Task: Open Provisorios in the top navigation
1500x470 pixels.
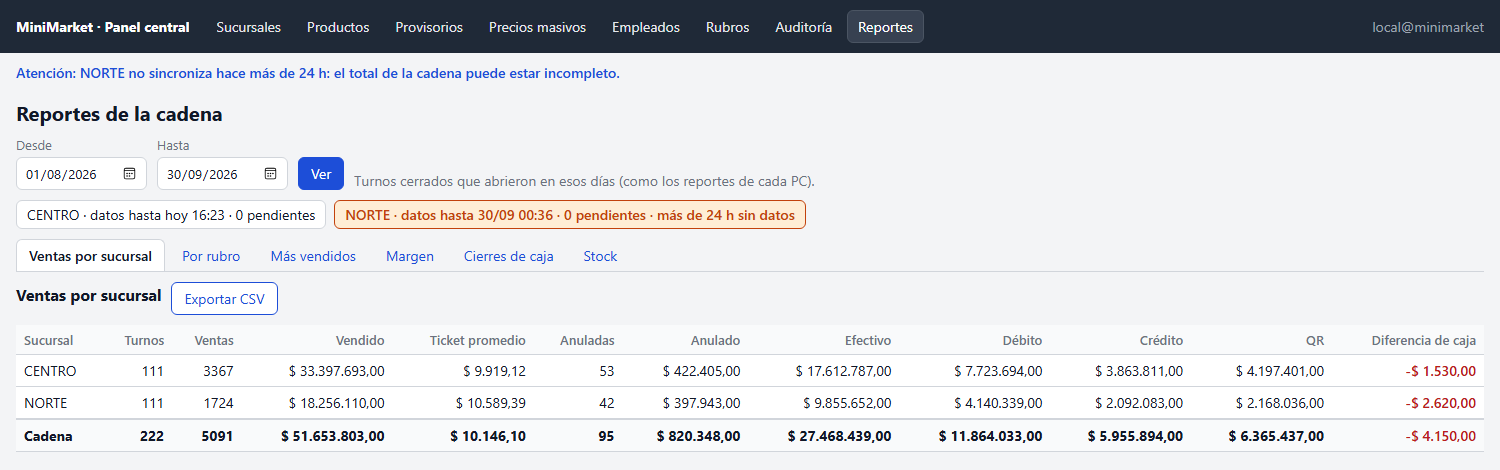Action: (429, 27)
